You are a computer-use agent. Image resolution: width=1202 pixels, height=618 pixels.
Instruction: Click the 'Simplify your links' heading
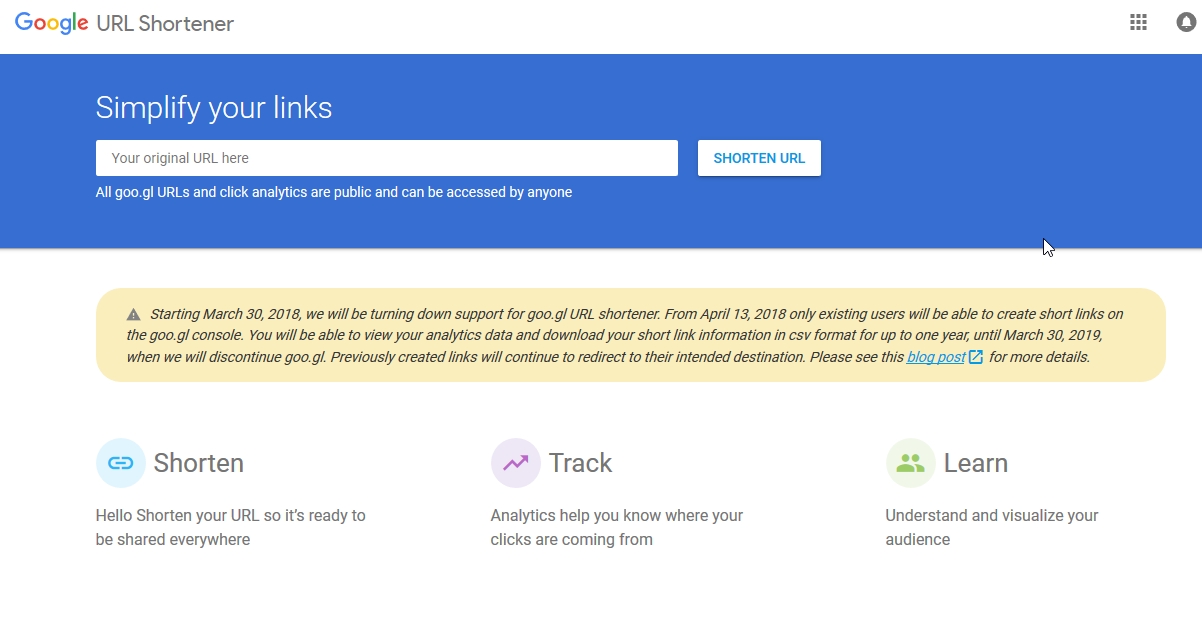214,108
